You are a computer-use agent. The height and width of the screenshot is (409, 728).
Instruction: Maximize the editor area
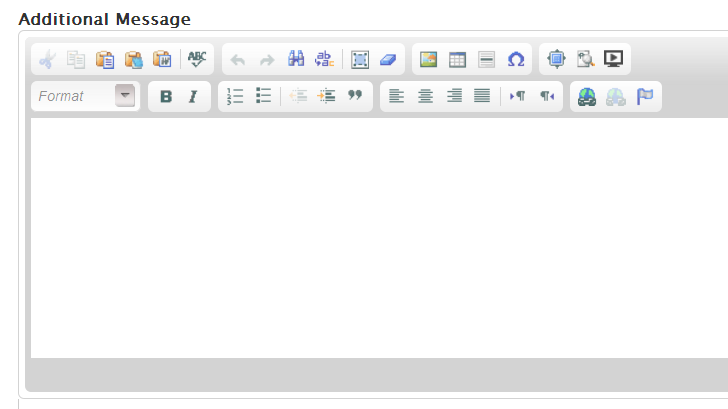[556, 60]
